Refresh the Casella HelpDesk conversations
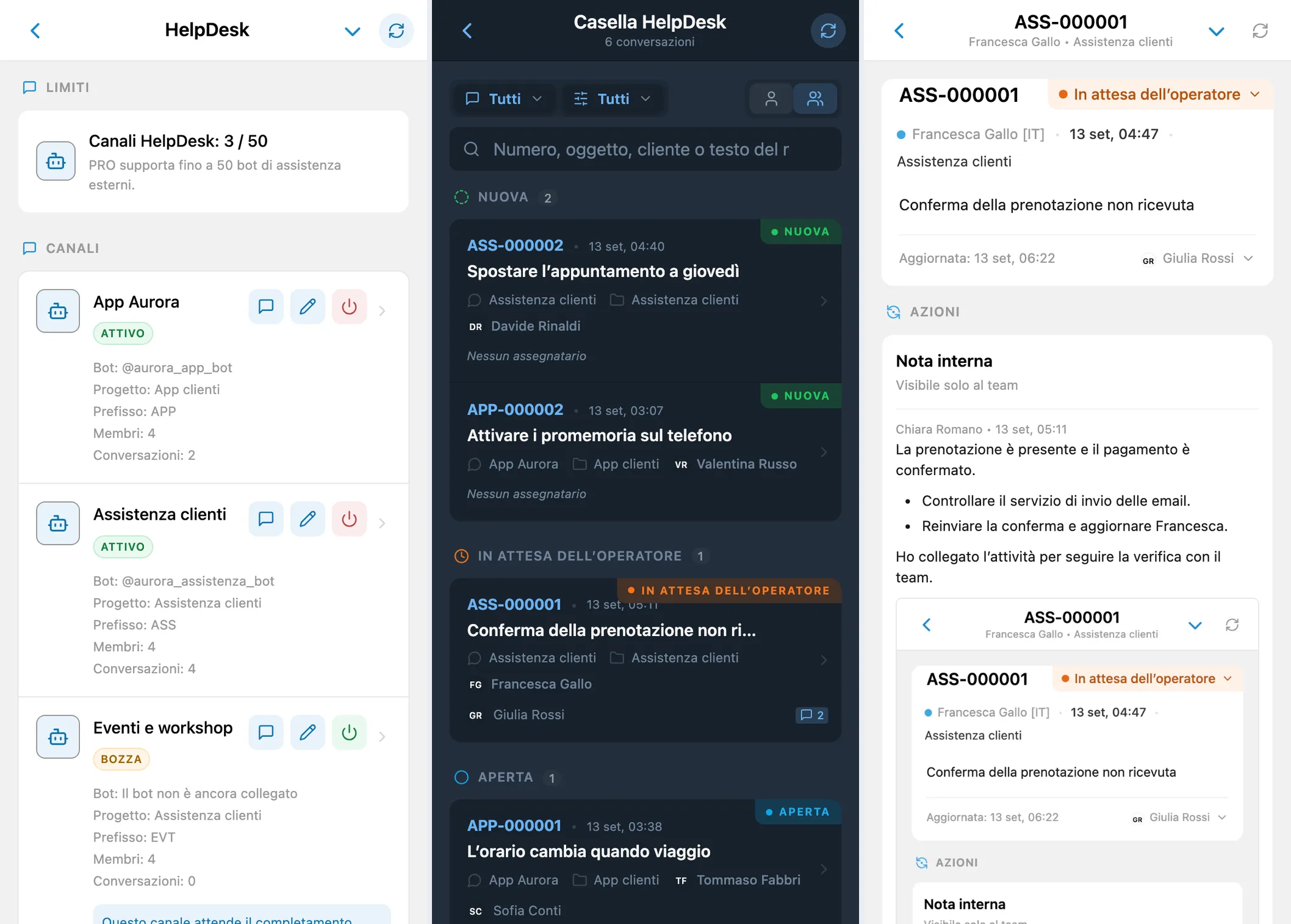The height and width of the screenshot is (924, 1291). pos(828,30)
